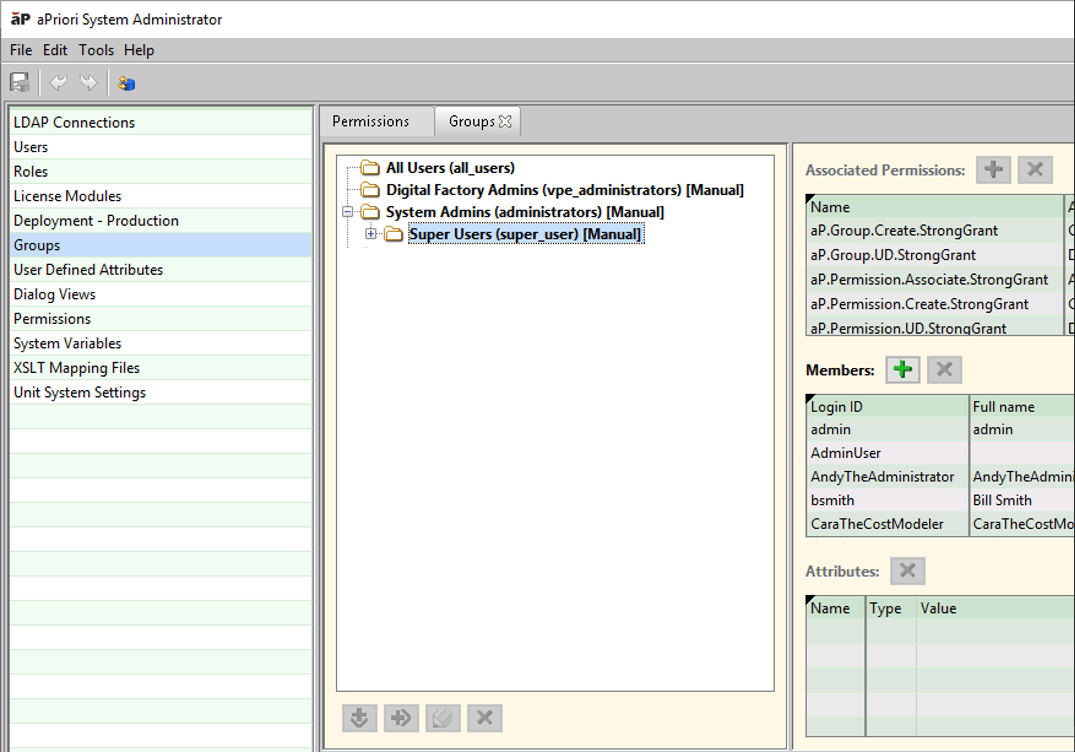Click the attributes Type column header
Image resolution: width=1075 pixels, height=752 pixels.
pos(891,608)
